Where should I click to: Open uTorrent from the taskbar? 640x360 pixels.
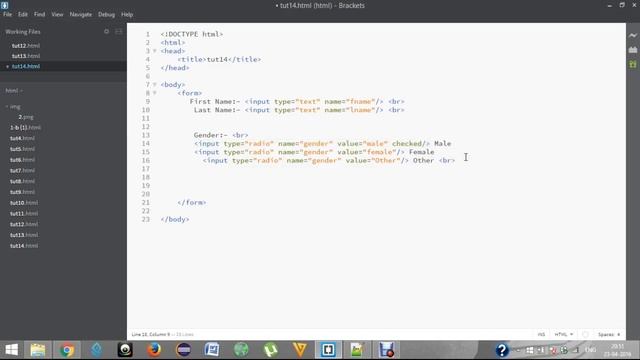(271, 350)
